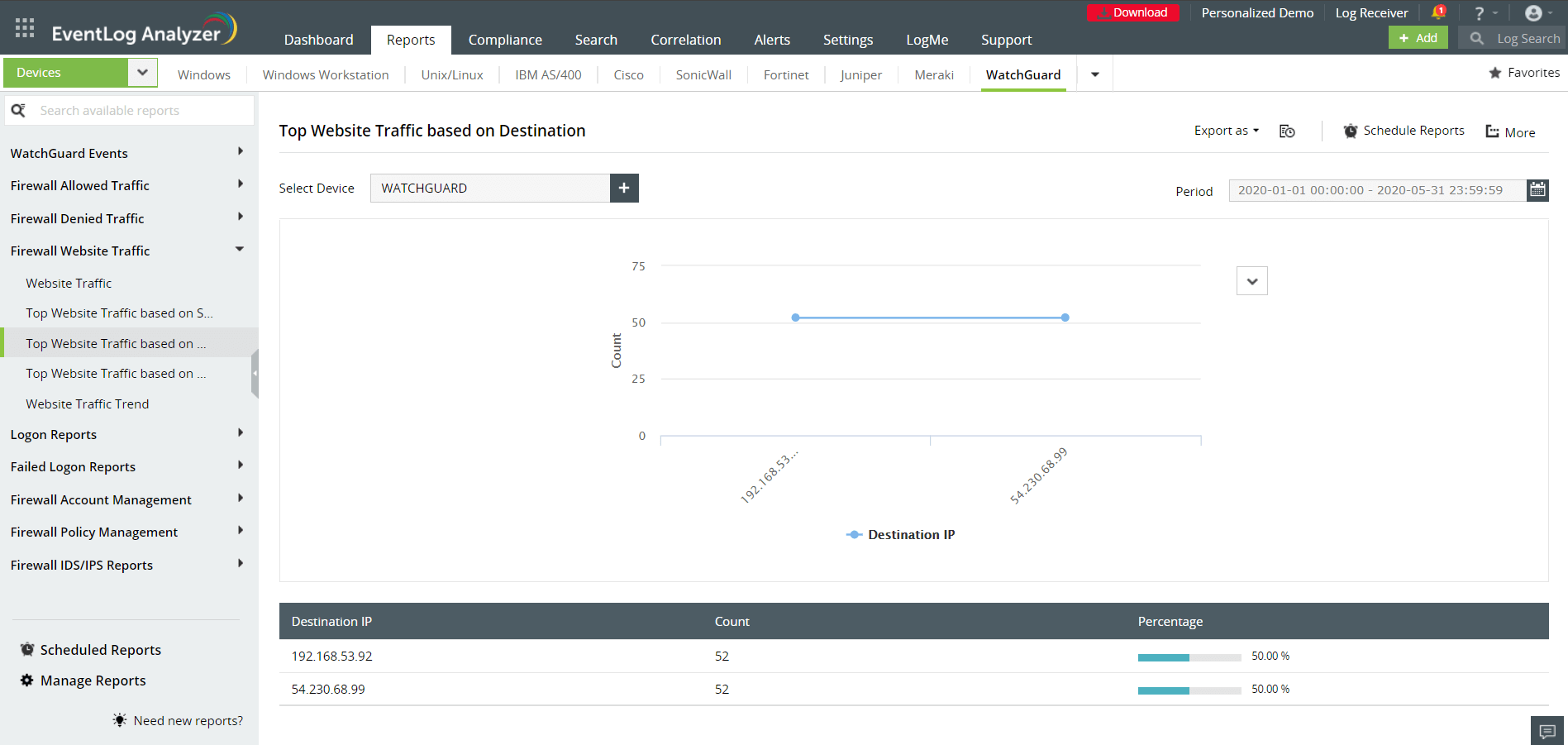Image resolution: width=1568 pixels, height=745 pixels.
Task: Click the chart data point for 54.230.68.99
Action: [1065, 318]
